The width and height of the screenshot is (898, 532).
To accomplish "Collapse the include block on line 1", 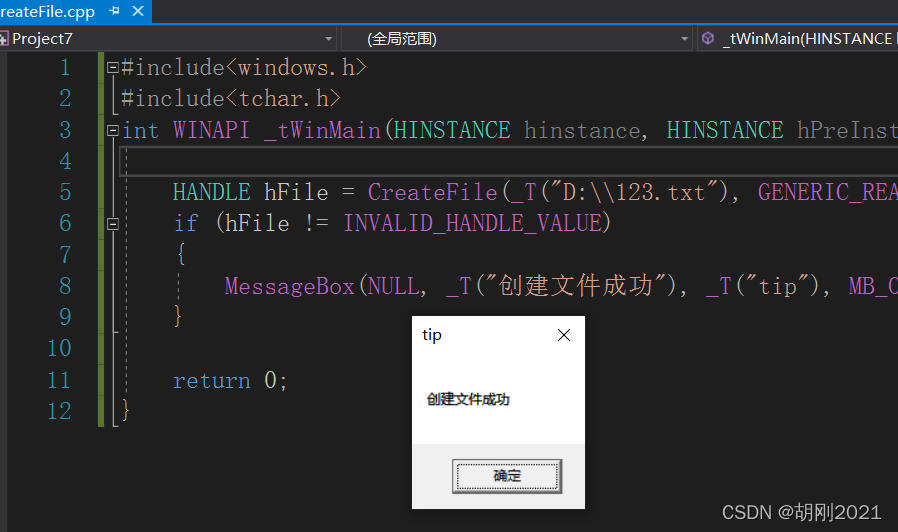I will [x=113, y=68].
